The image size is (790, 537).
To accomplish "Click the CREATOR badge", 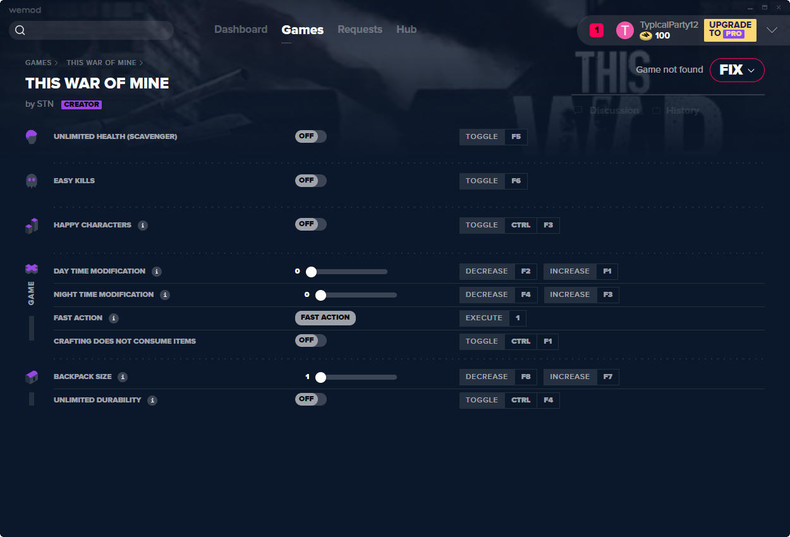I will point(81,104).
